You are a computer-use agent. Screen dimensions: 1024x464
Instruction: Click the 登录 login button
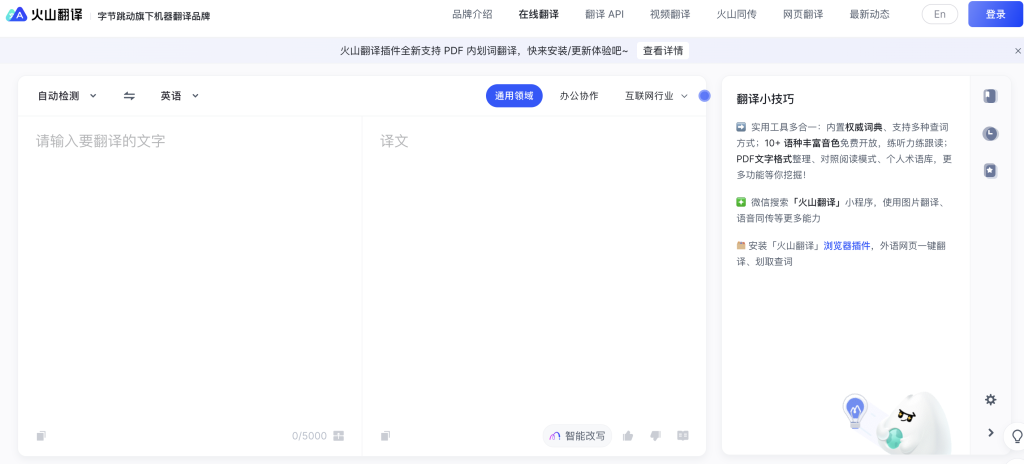coord(996,14)
